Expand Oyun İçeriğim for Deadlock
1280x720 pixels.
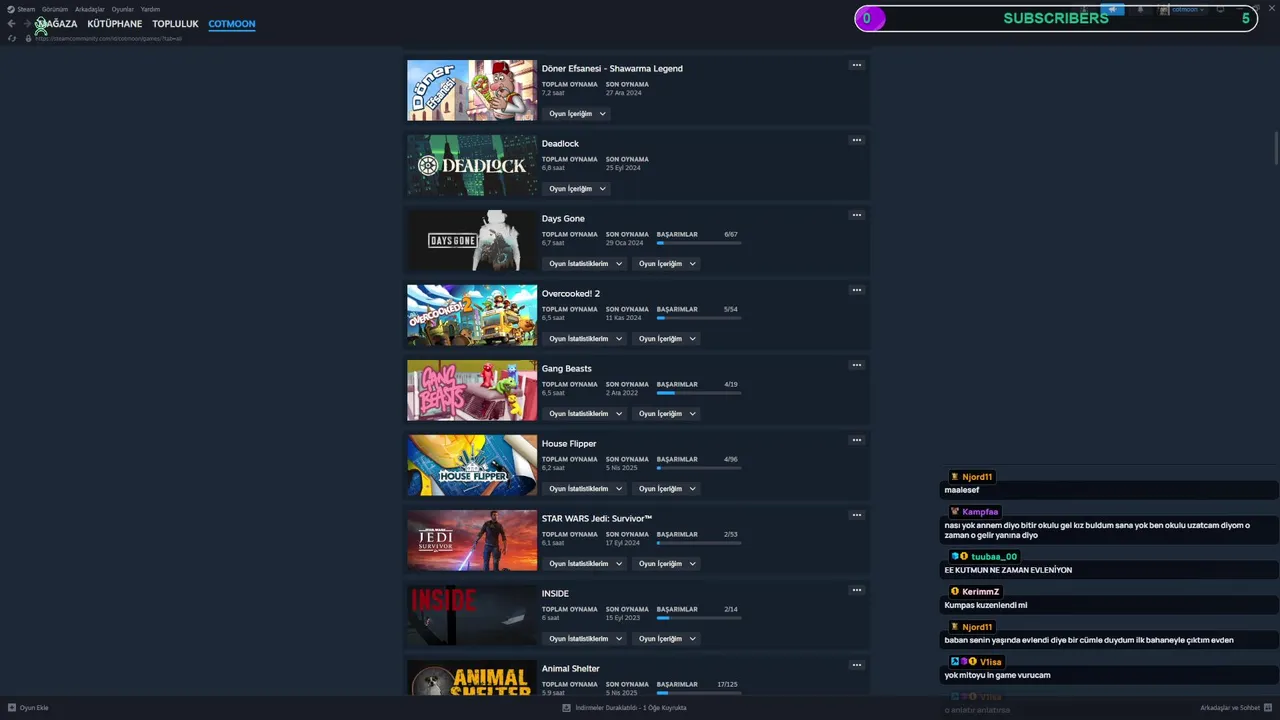pyautogui.click(x=577, y=189)
